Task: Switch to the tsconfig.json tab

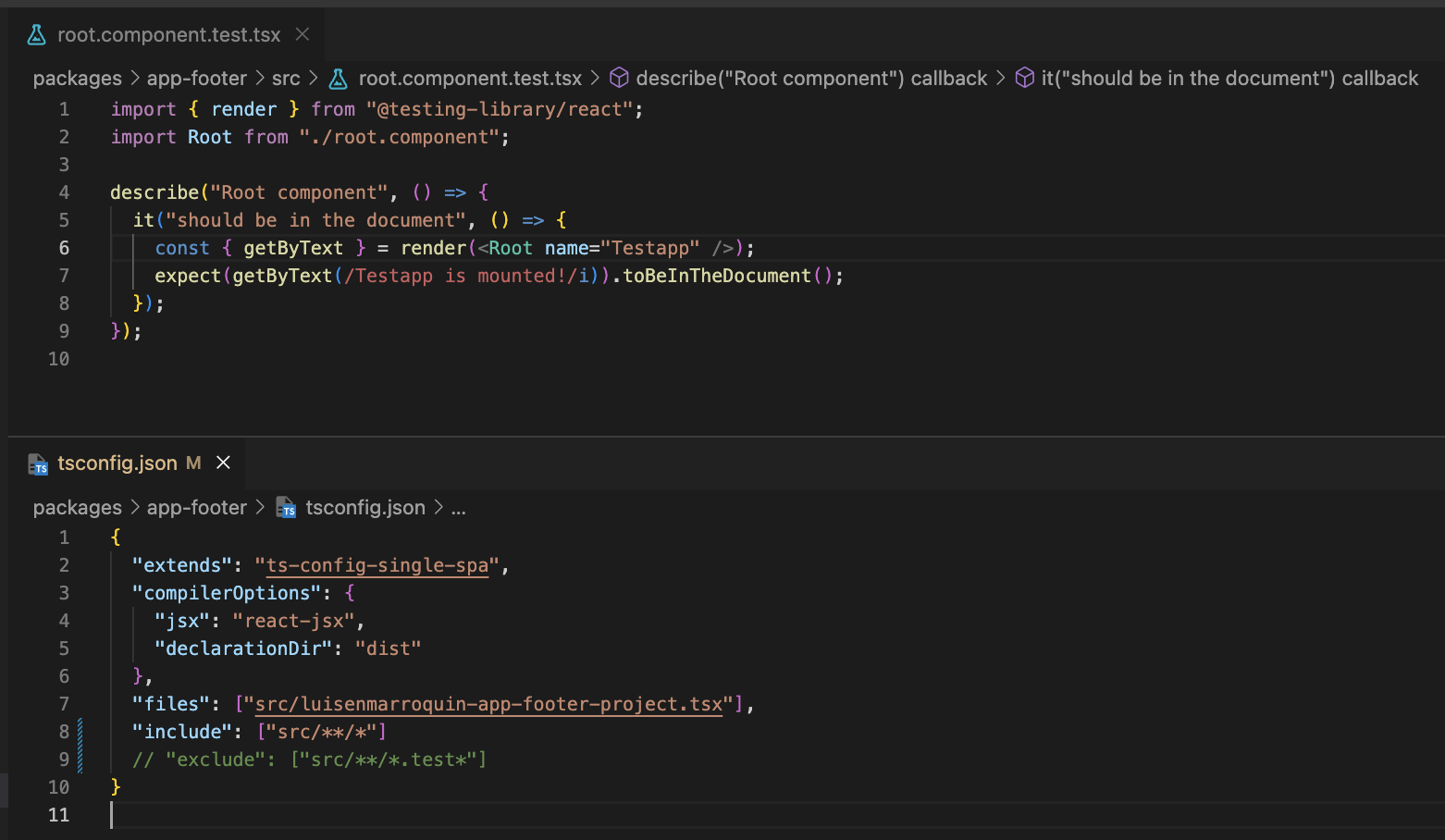Action: click(120, 463)
